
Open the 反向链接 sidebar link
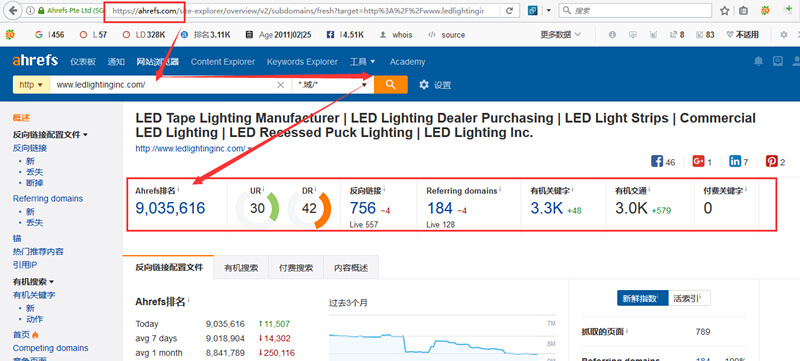click(x=30, y=148)
